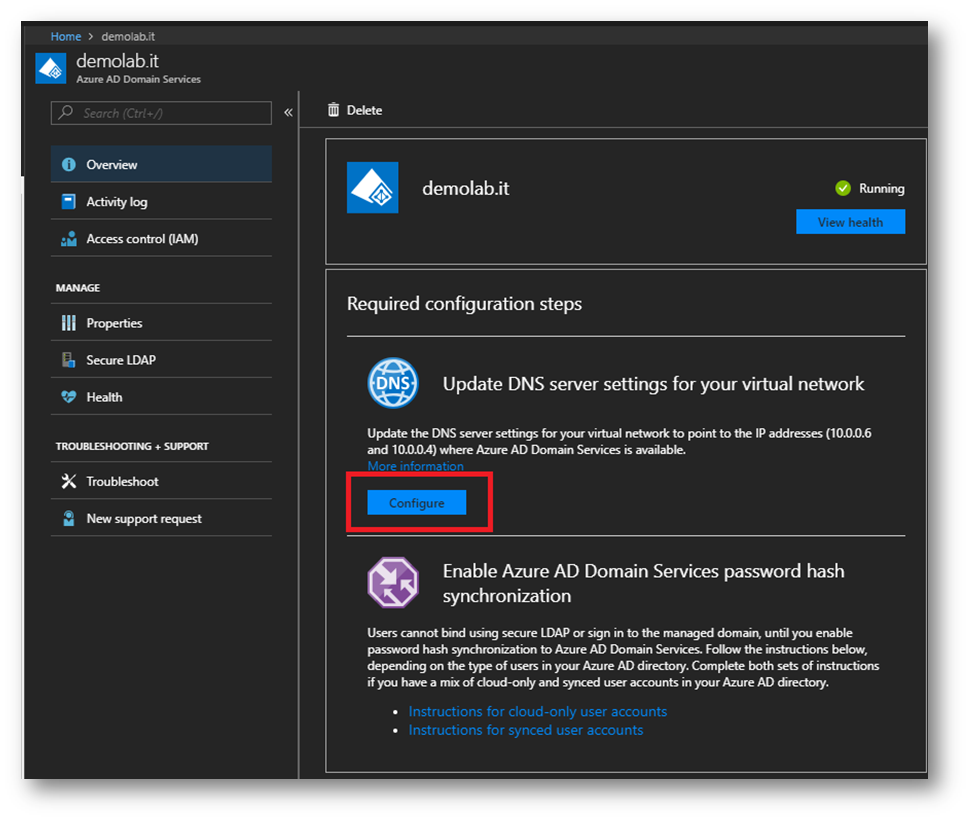
Task: Click the demolab.it page title
Action: coord(118,61)
